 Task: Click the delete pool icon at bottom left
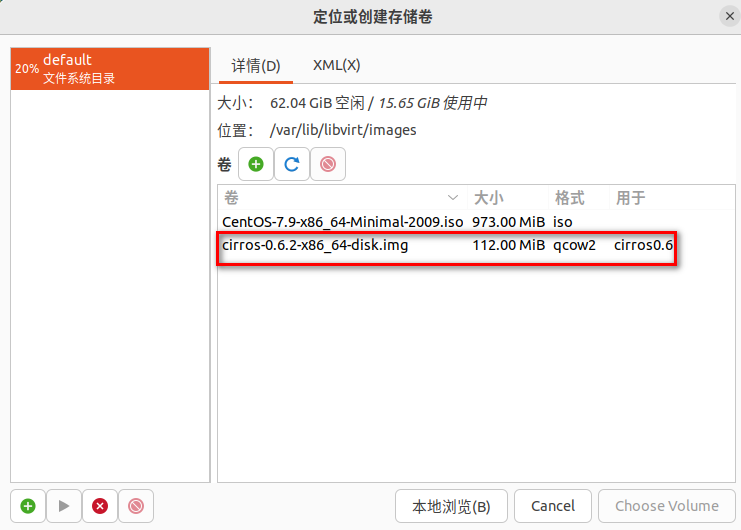[x=136, y=506]
